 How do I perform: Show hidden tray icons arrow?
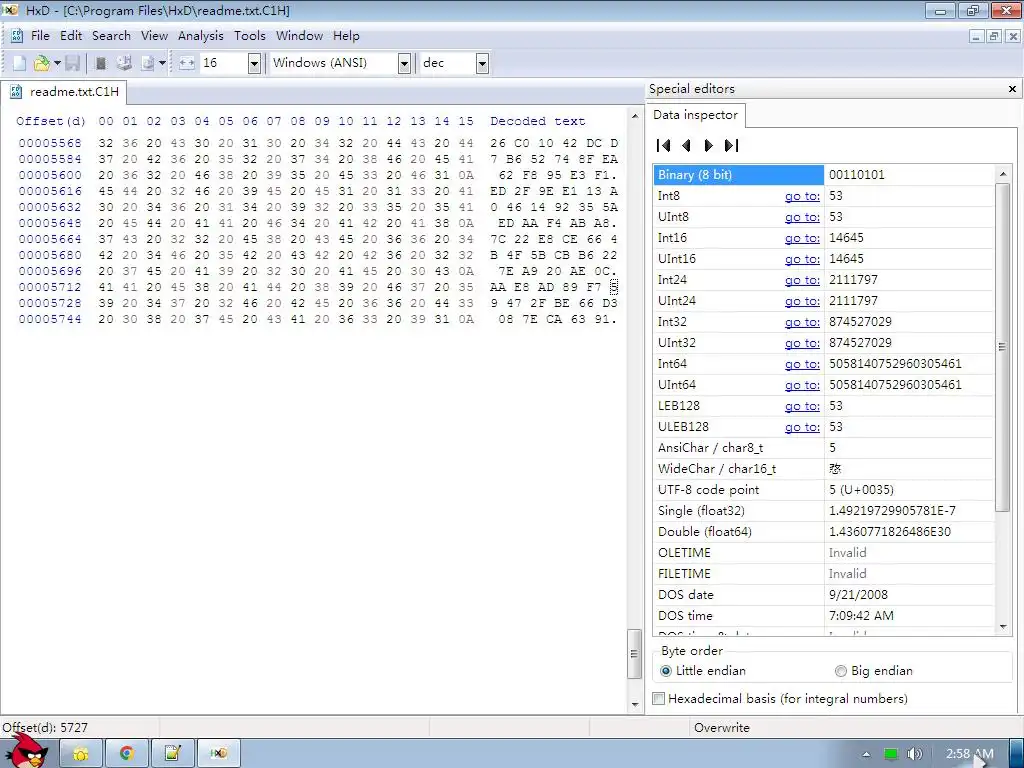[866, 754]
